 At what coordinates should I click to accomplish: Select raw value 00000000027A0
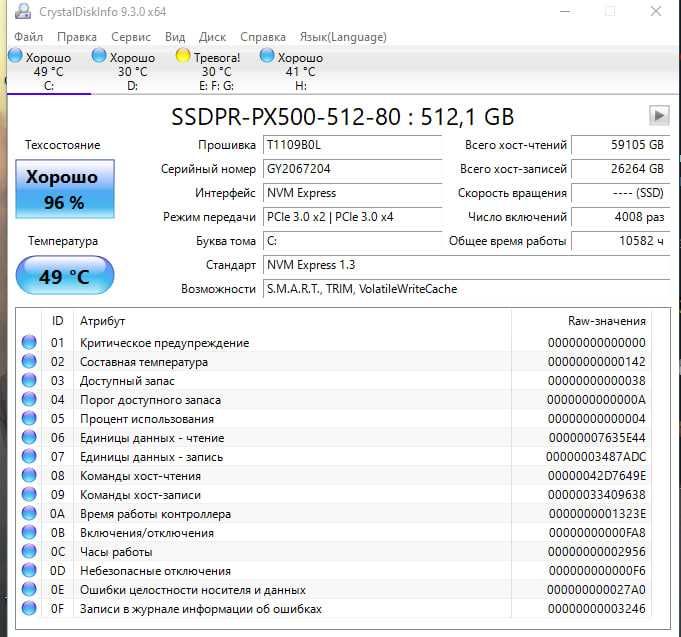596,590
